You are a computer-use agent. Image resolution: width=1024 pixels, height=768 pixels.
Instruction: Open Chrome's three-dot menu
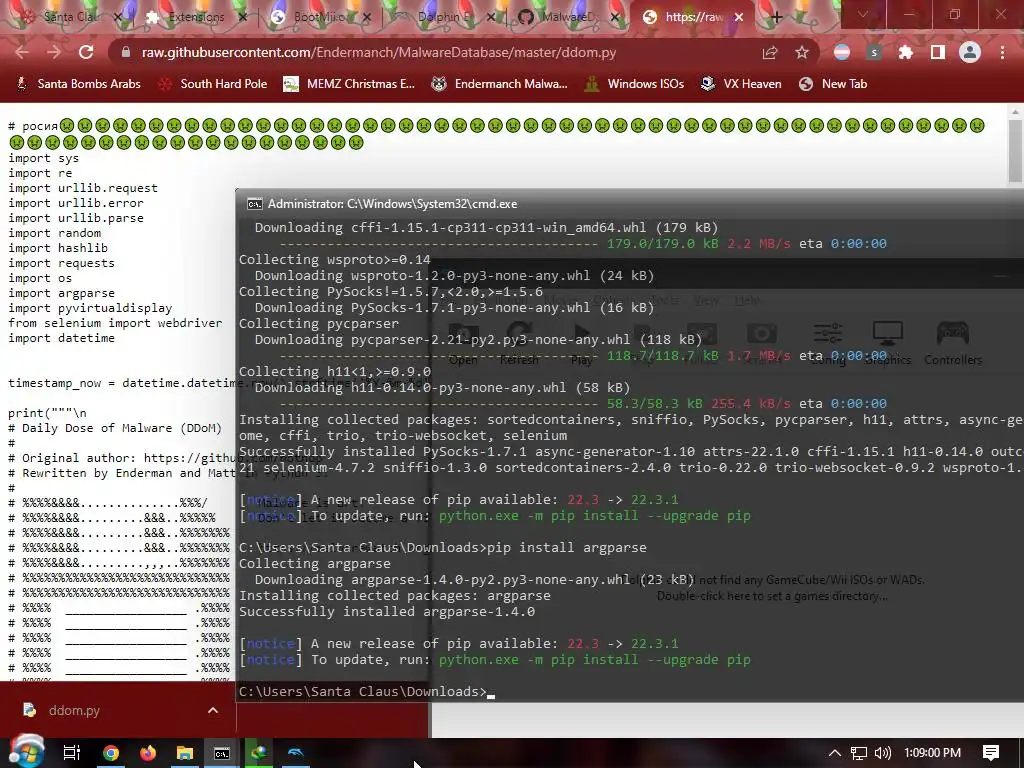click(x=1002, y=52)
